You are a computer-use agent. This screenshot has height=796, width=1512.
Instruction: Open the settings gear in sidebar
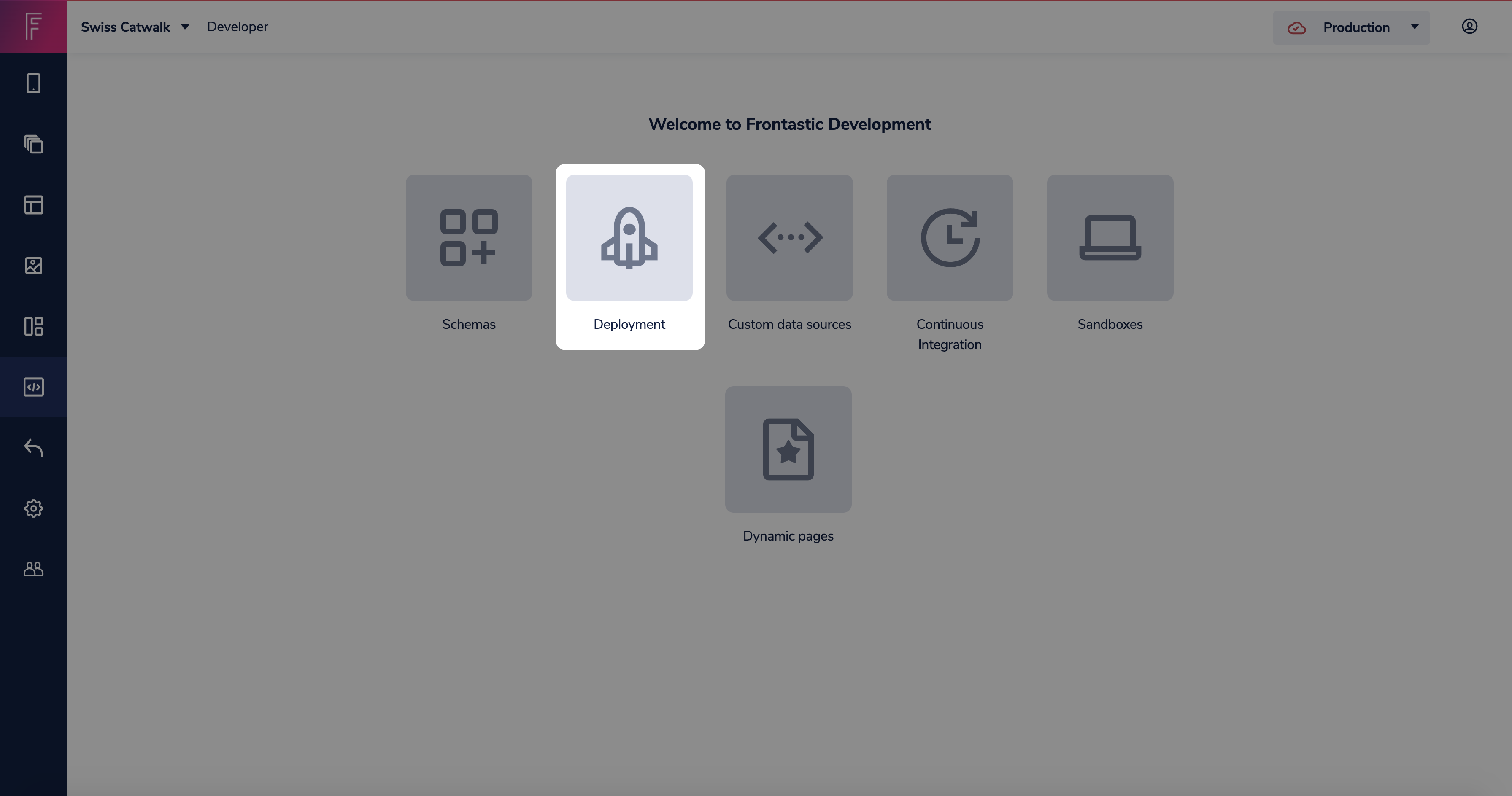click(33, 508)
